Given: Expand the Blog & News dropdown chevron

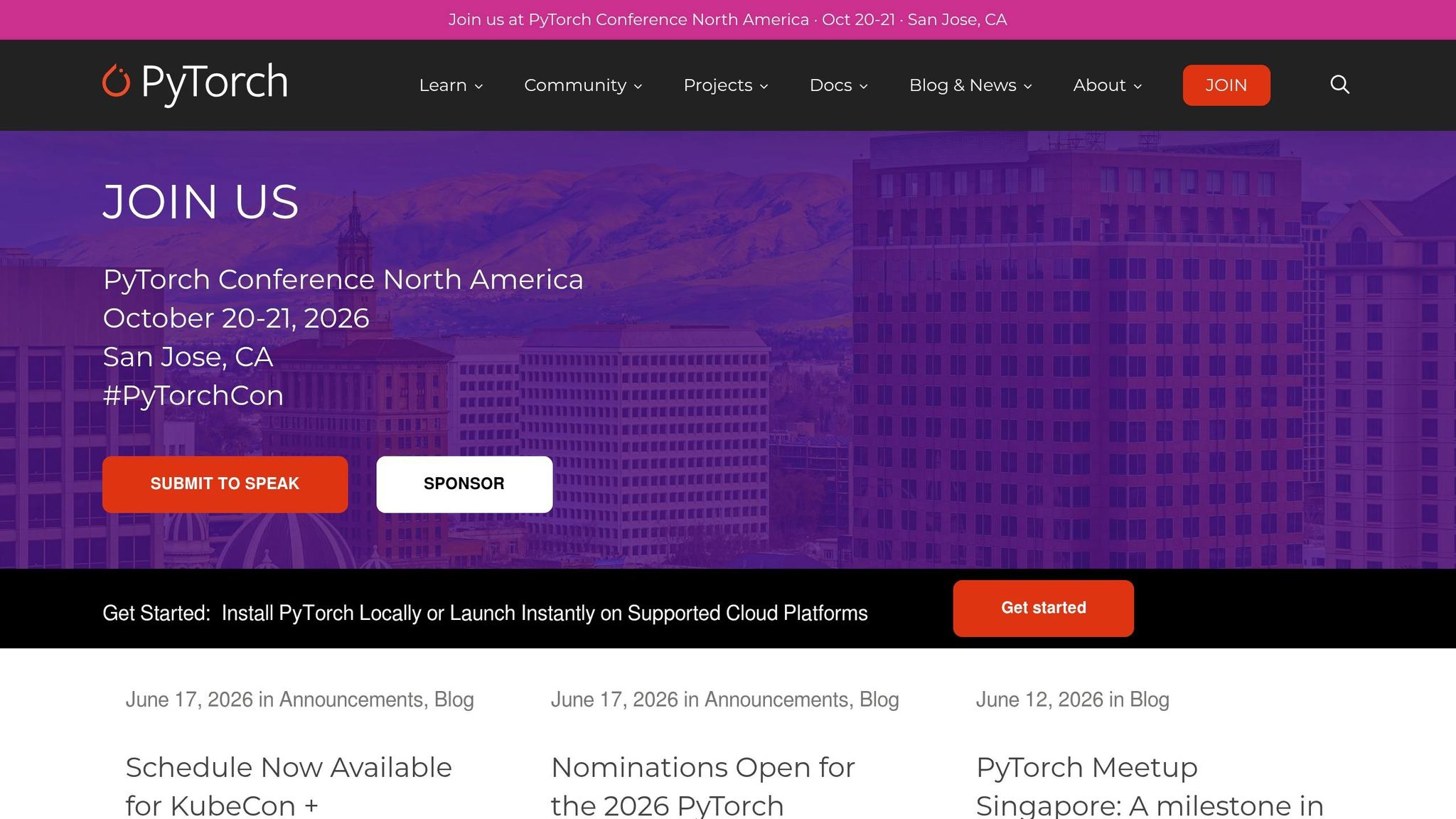Looking at the screenshot, I should [1028, 87].
